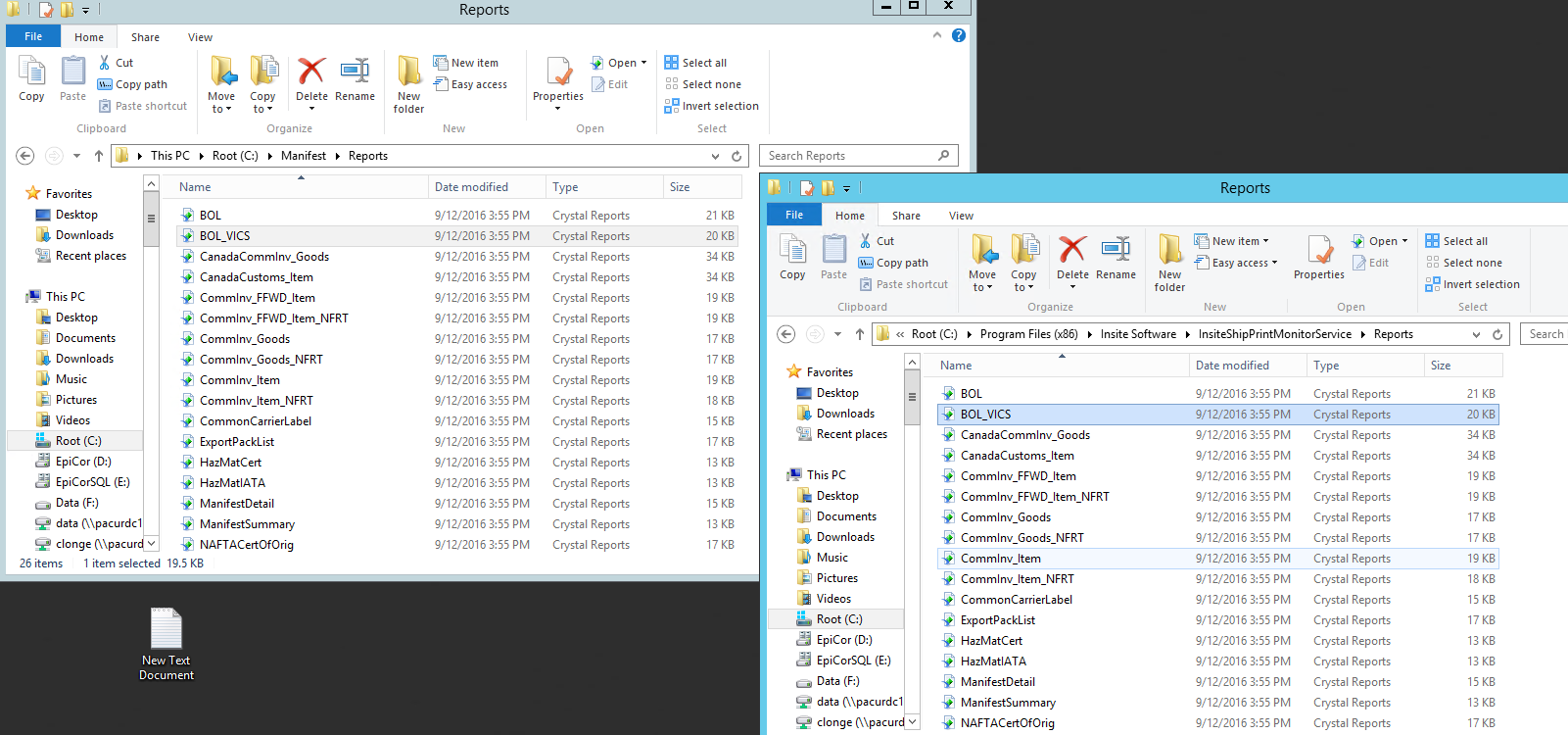Click Back arrow in right window navigation

[786, 334]
